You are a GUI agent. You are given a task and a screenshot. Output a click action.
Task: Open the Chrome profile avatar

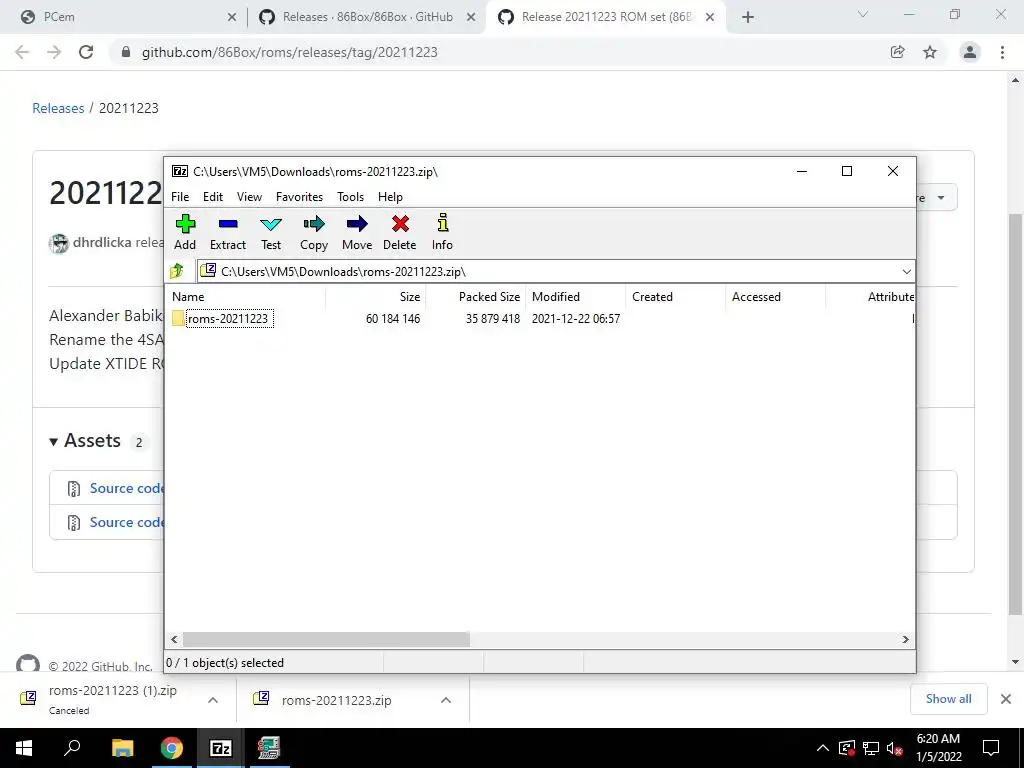click(970, 52)
